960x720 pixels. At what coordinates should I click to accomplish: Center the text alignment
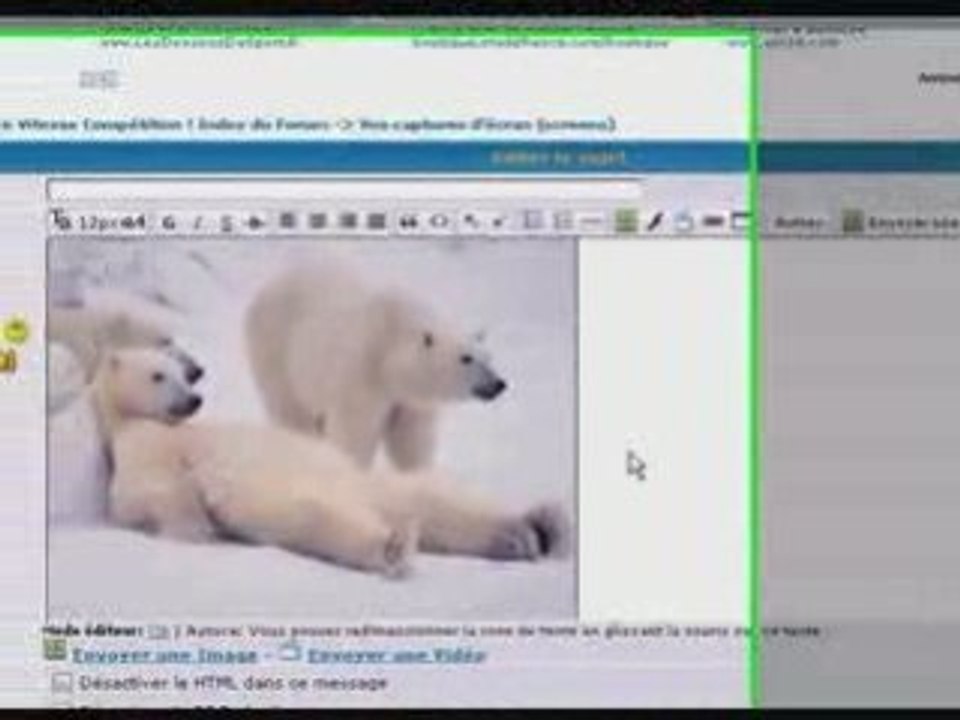pos(317,220)
